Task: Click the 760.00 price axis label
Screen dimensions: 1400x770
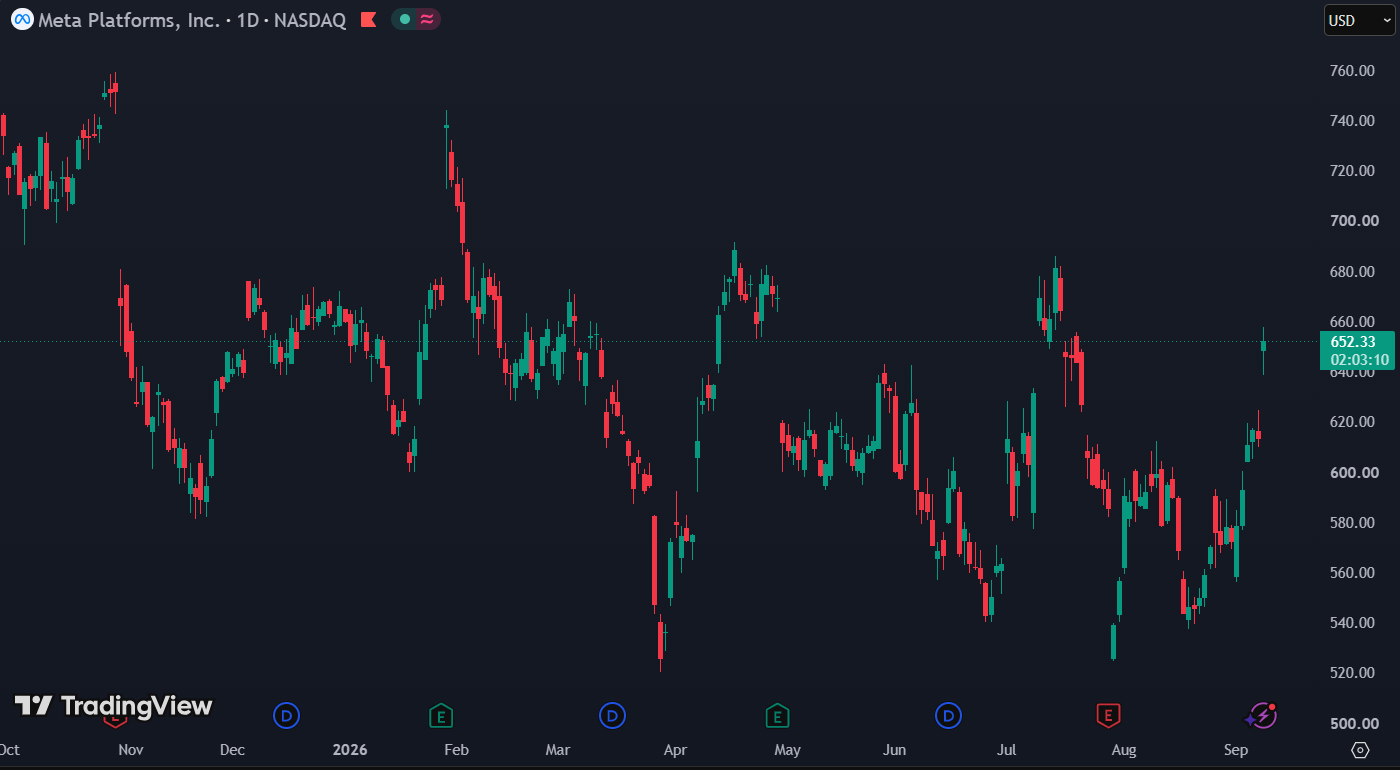Action: [1355, 71]
